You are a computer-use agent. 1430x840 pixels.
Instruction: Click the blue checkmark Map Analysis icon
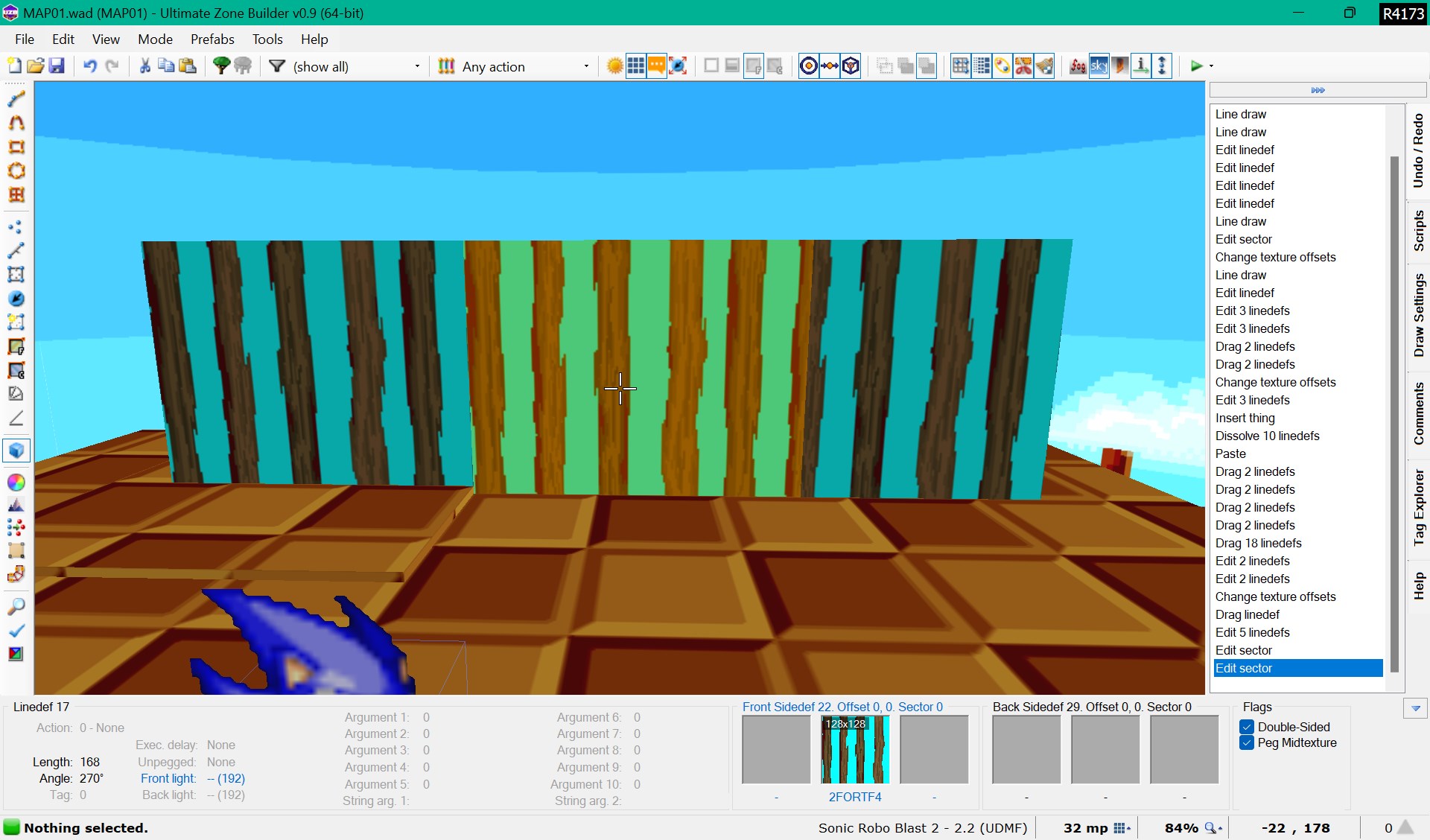(16, 630)
